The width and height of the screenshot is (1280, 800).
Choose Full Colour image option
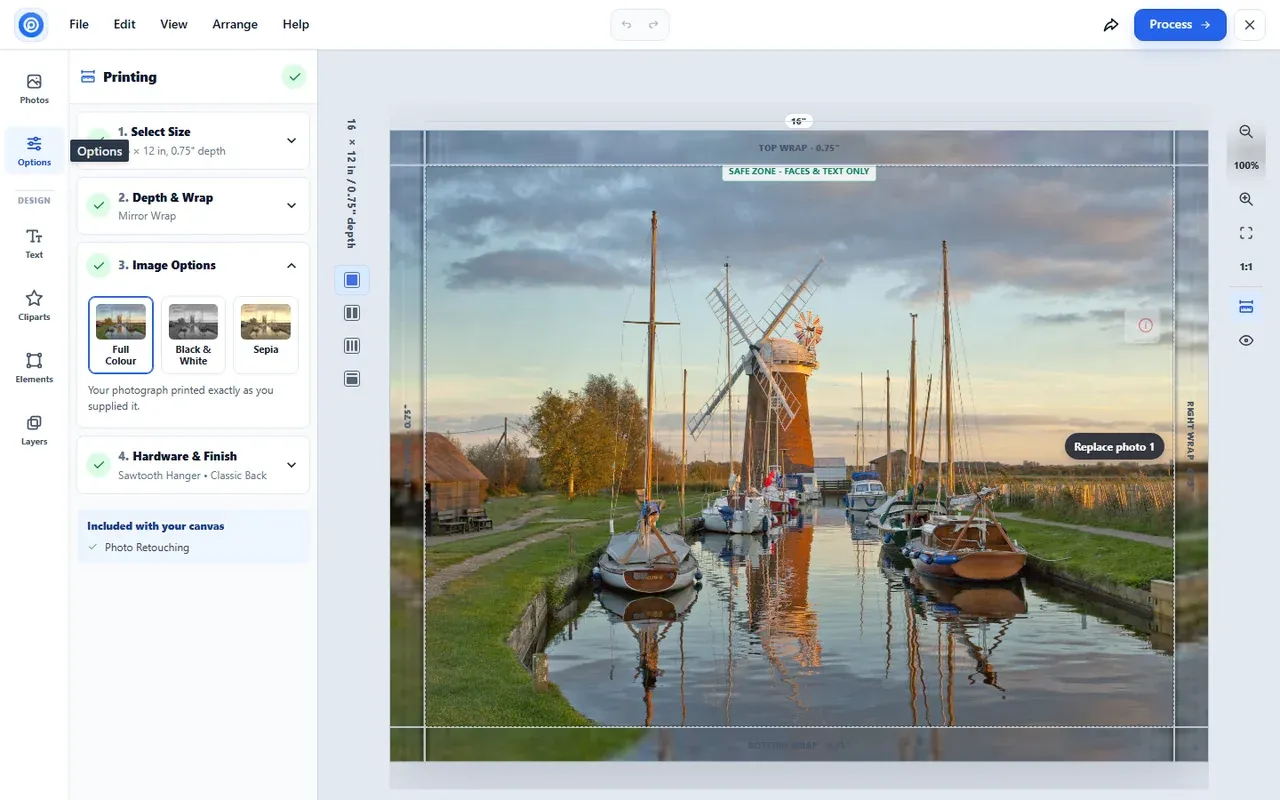coord(121,335)
